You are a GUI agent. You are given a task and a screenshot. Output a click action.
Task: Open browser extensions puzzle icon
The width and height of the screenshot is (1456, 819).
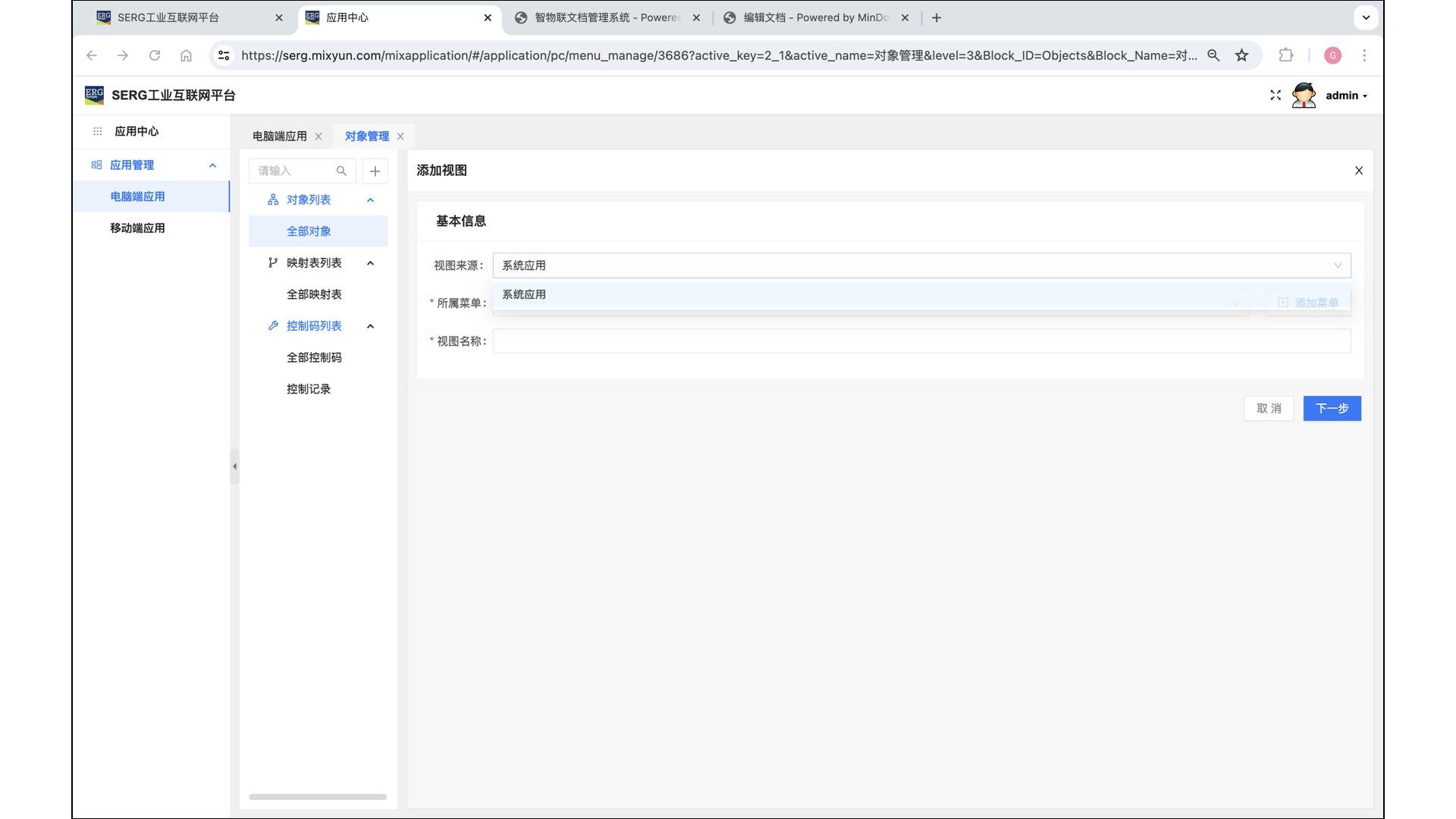click(x=1285, y=55)
